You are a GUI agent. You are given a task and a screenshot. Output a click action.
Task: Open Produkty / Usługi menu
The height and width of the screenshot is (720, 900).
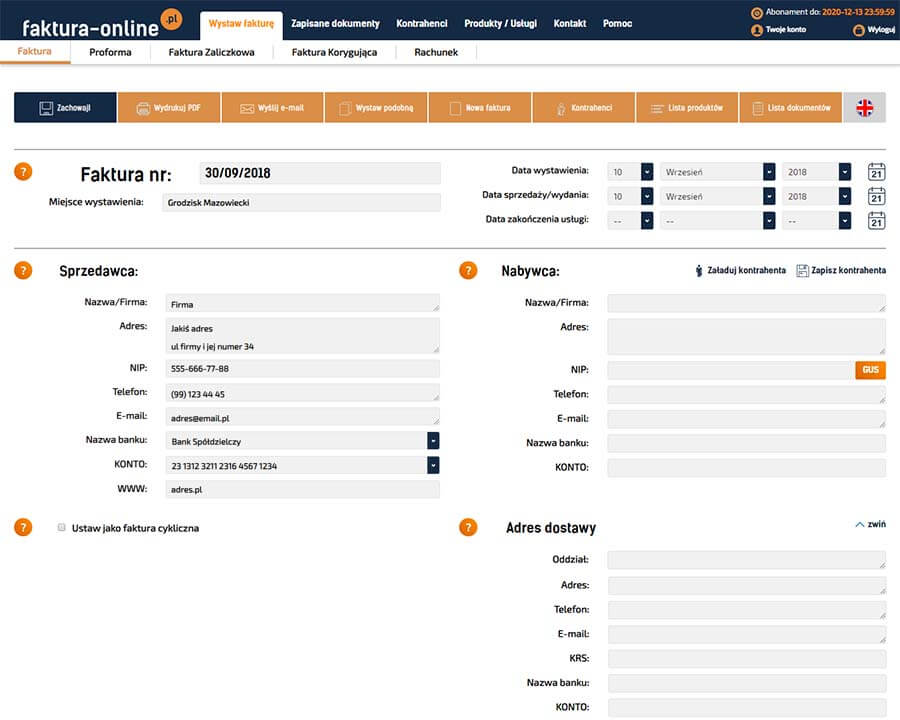[x=501, y=24]
